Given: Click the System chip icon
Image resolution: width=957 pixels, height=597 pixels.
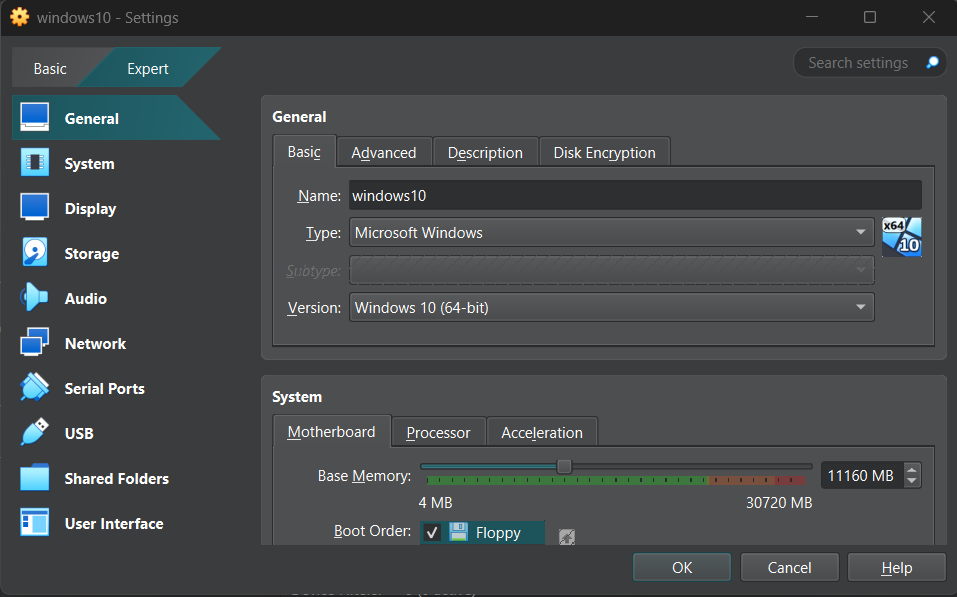Looking at the screenshot, I should (34, 163).
